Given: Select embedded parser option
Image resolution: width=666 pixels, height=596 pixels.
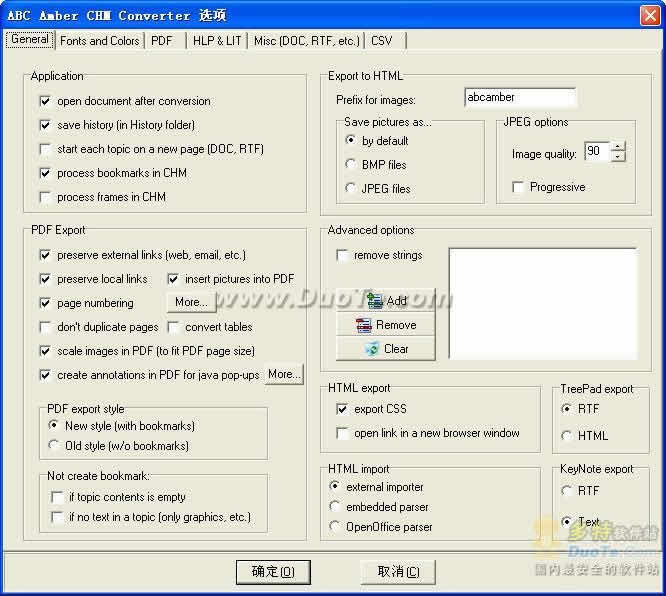Looking at the screenshot, I should pos(335,506).
